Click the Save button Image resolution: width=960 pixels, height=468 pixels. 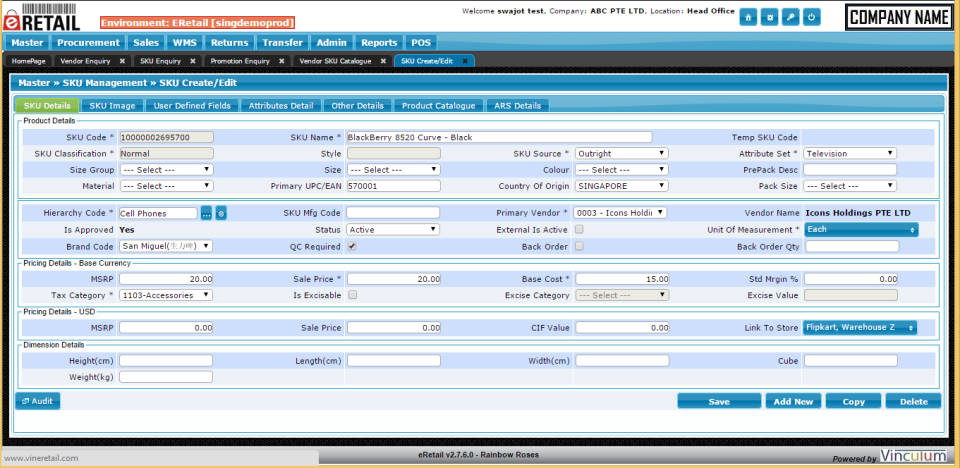tap(718, 401)
